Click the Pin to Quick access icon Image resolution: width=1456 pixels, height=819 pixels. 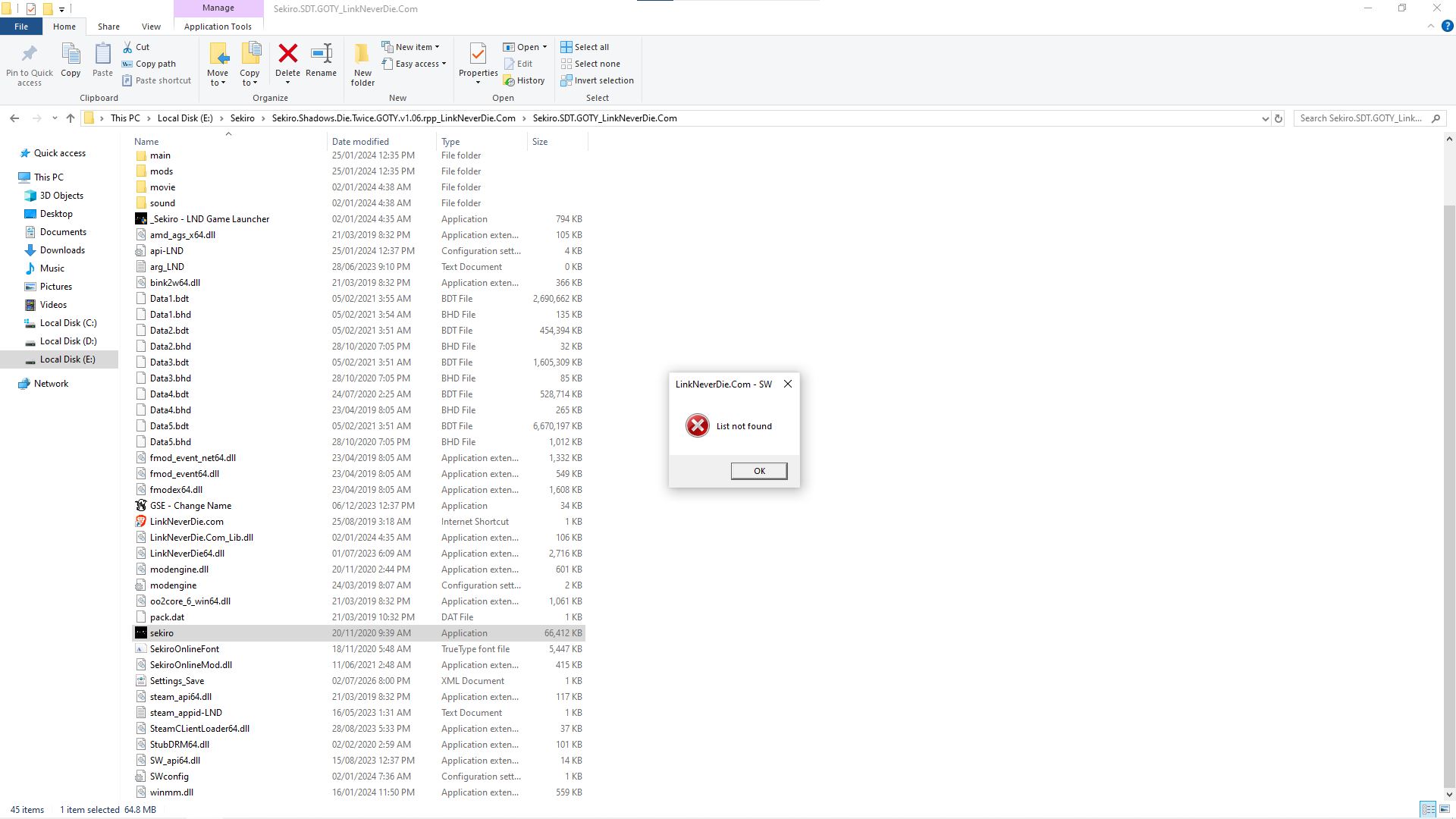(x=30, y=54)
